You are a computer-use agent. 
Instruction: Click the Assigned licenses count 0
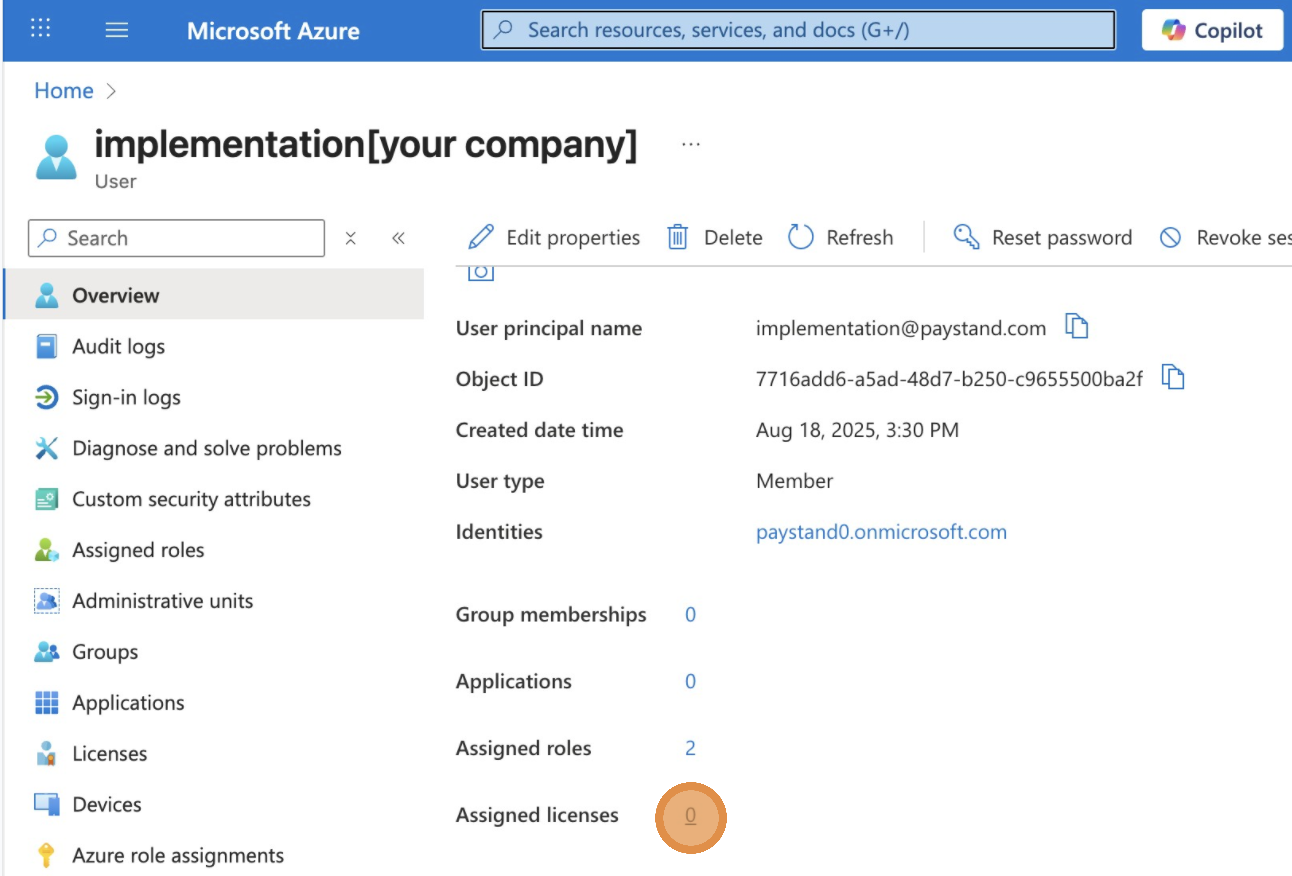pos(690,816)
